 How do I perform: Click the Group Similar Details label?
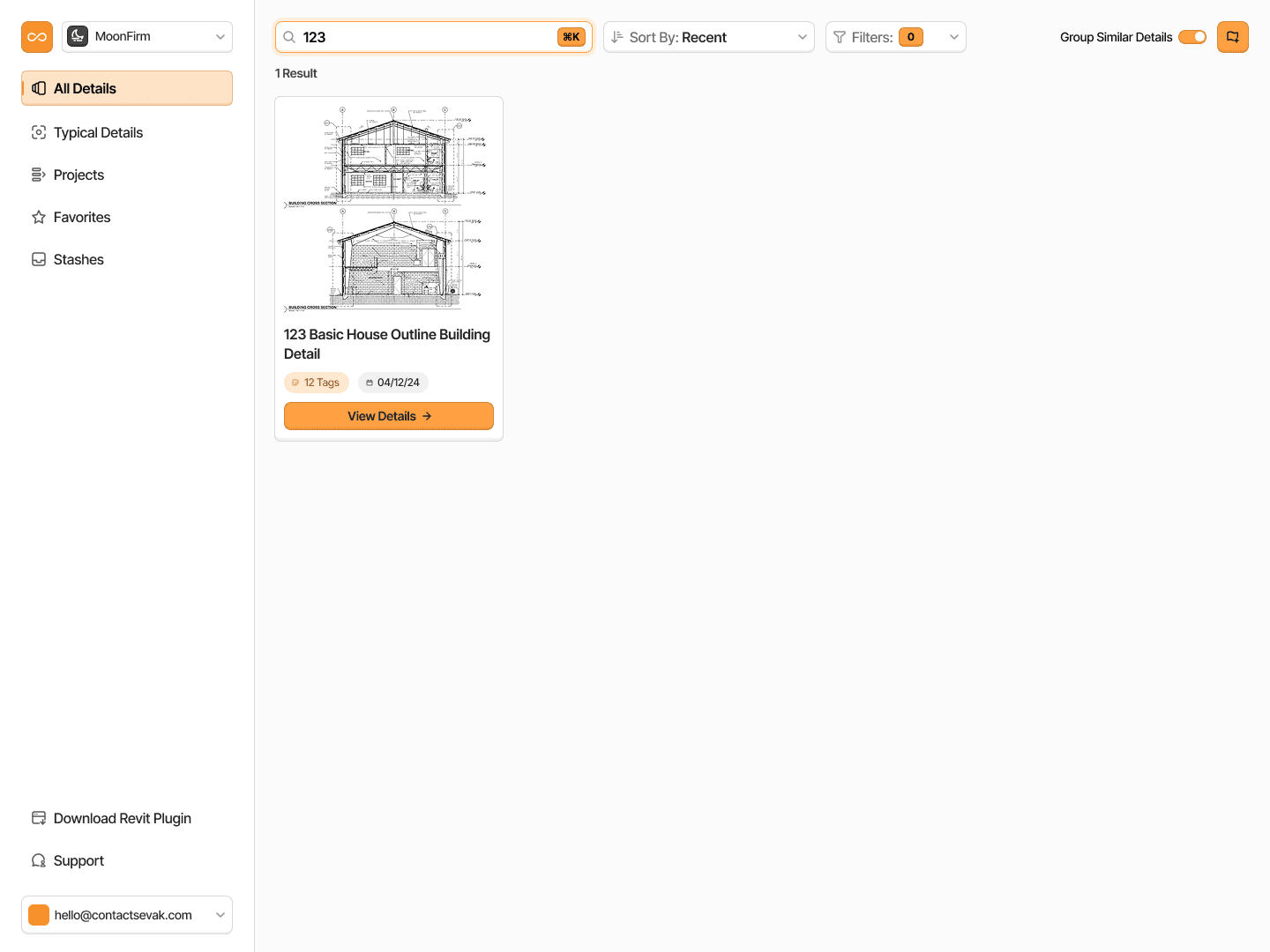[x=1117, y=37]
